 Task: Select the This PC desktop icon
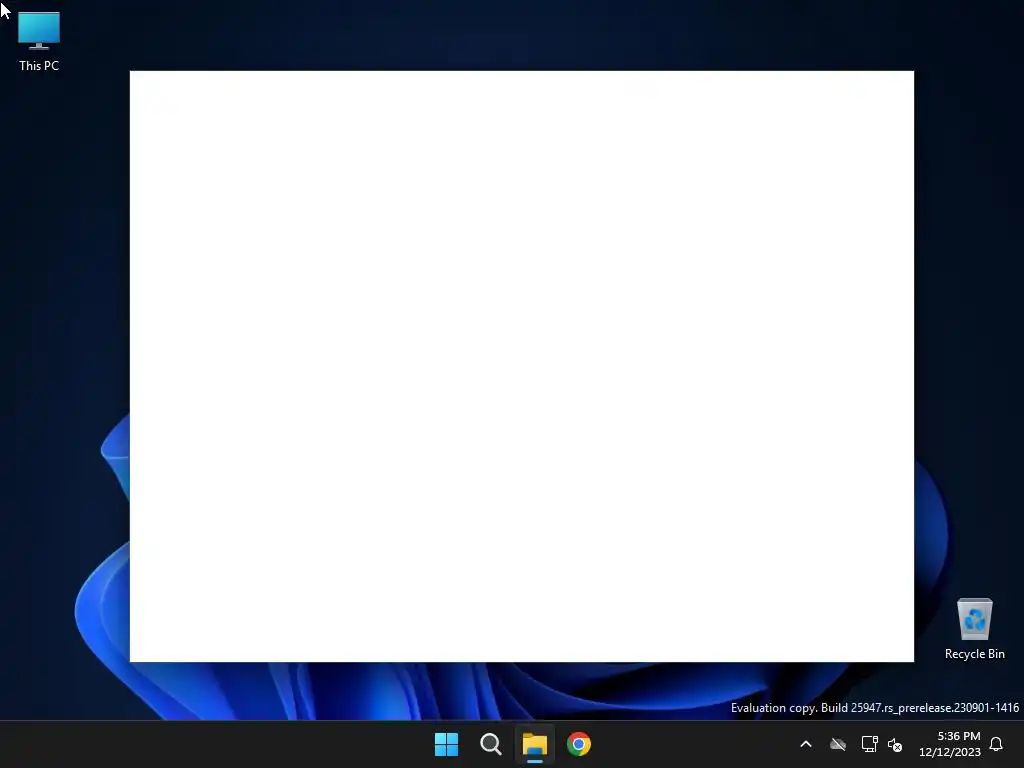point(39,41)
